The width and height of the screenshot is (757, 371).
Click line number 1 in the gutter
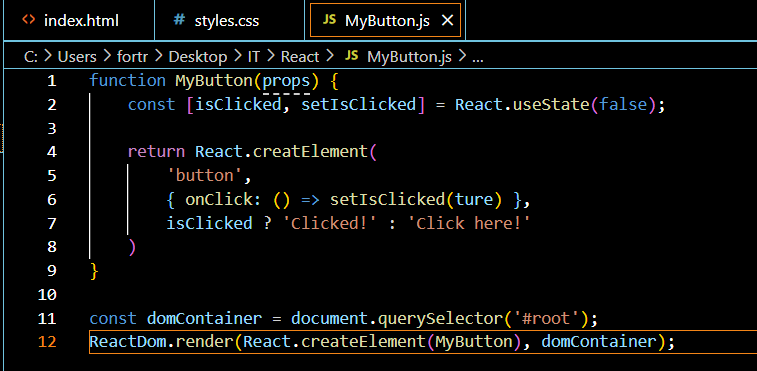52,81
